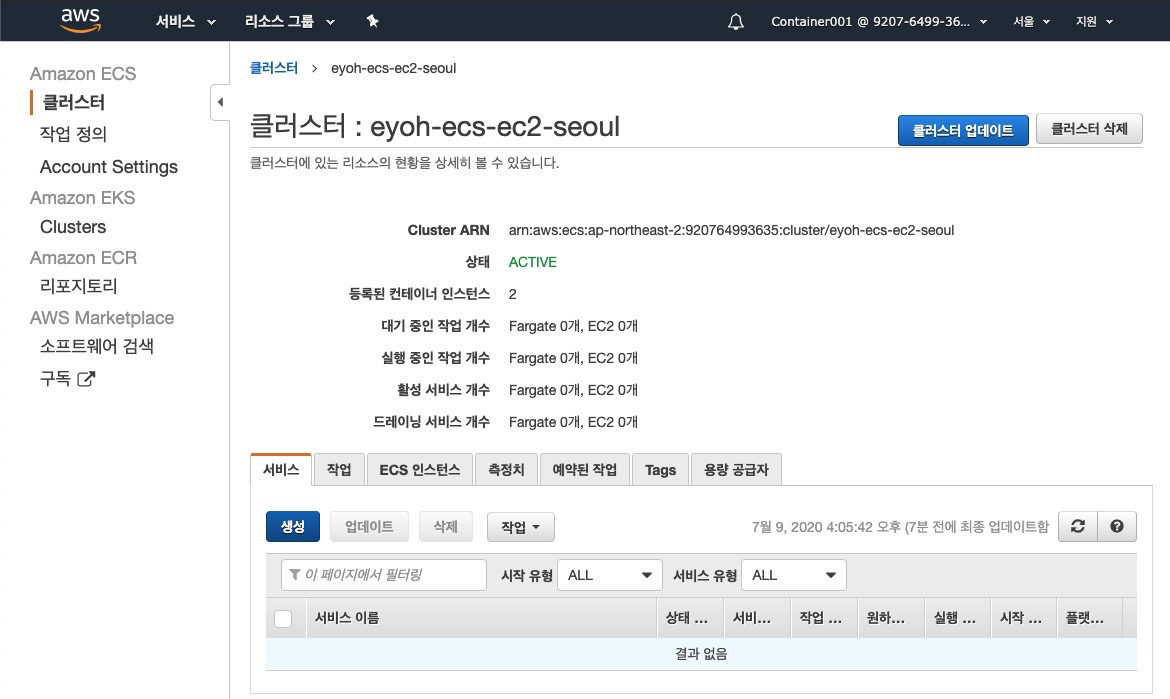
Task: Open the pin shortcut star icon
Action: tap(372, 21)
